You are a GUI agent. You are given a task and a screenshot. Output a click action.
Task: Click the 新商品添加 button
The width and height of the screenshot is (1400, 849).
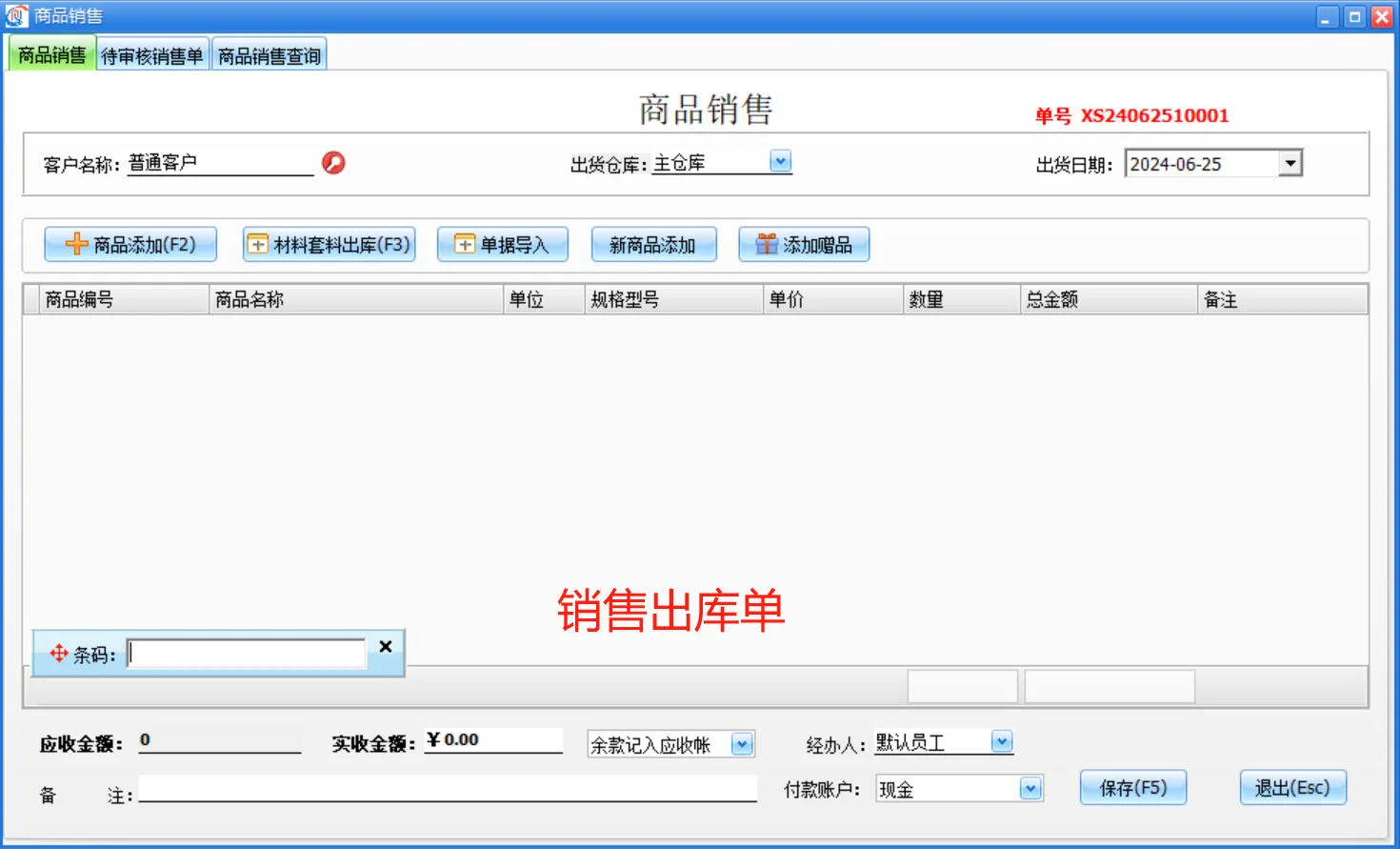(654, 244)
